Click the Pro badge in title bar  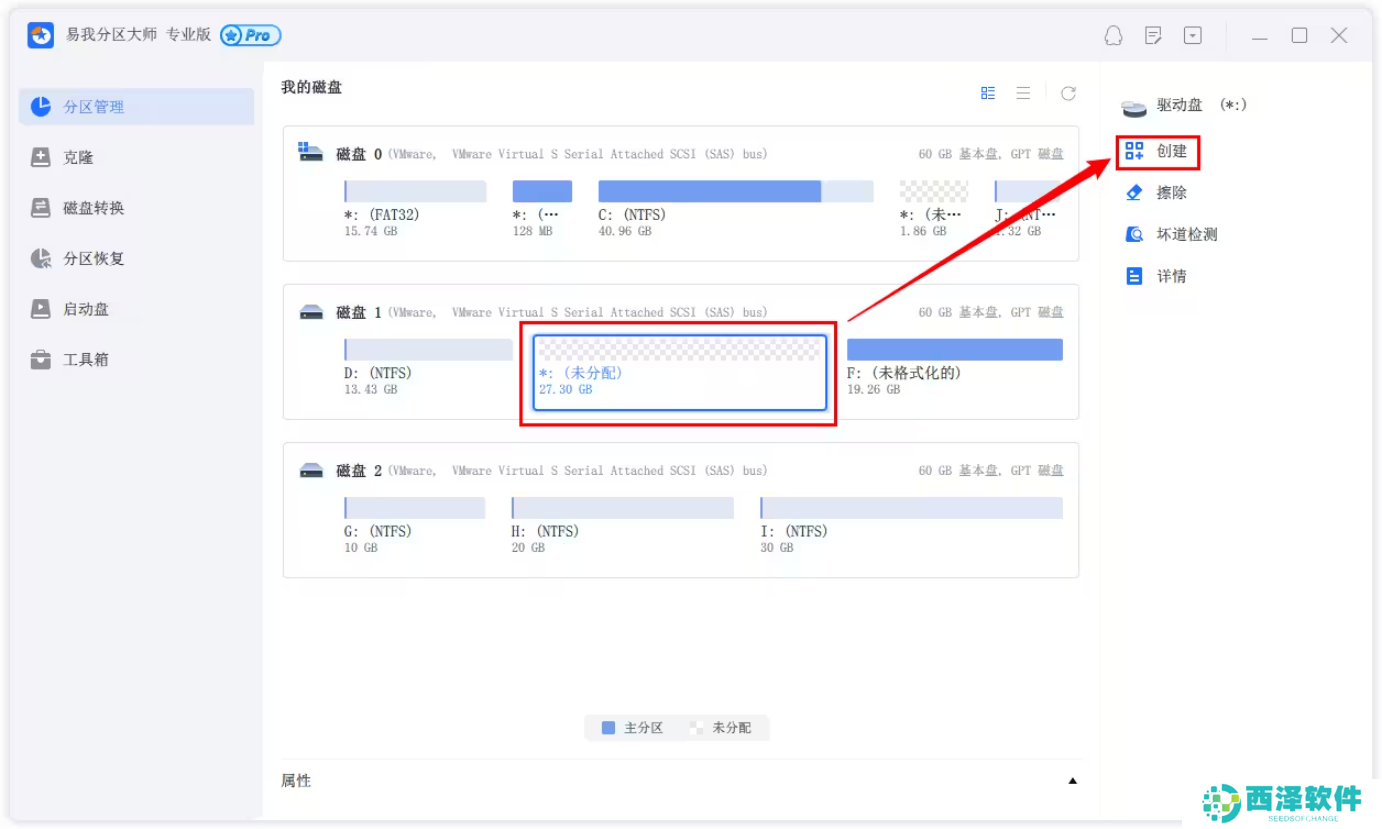click(x=250, y=35)
